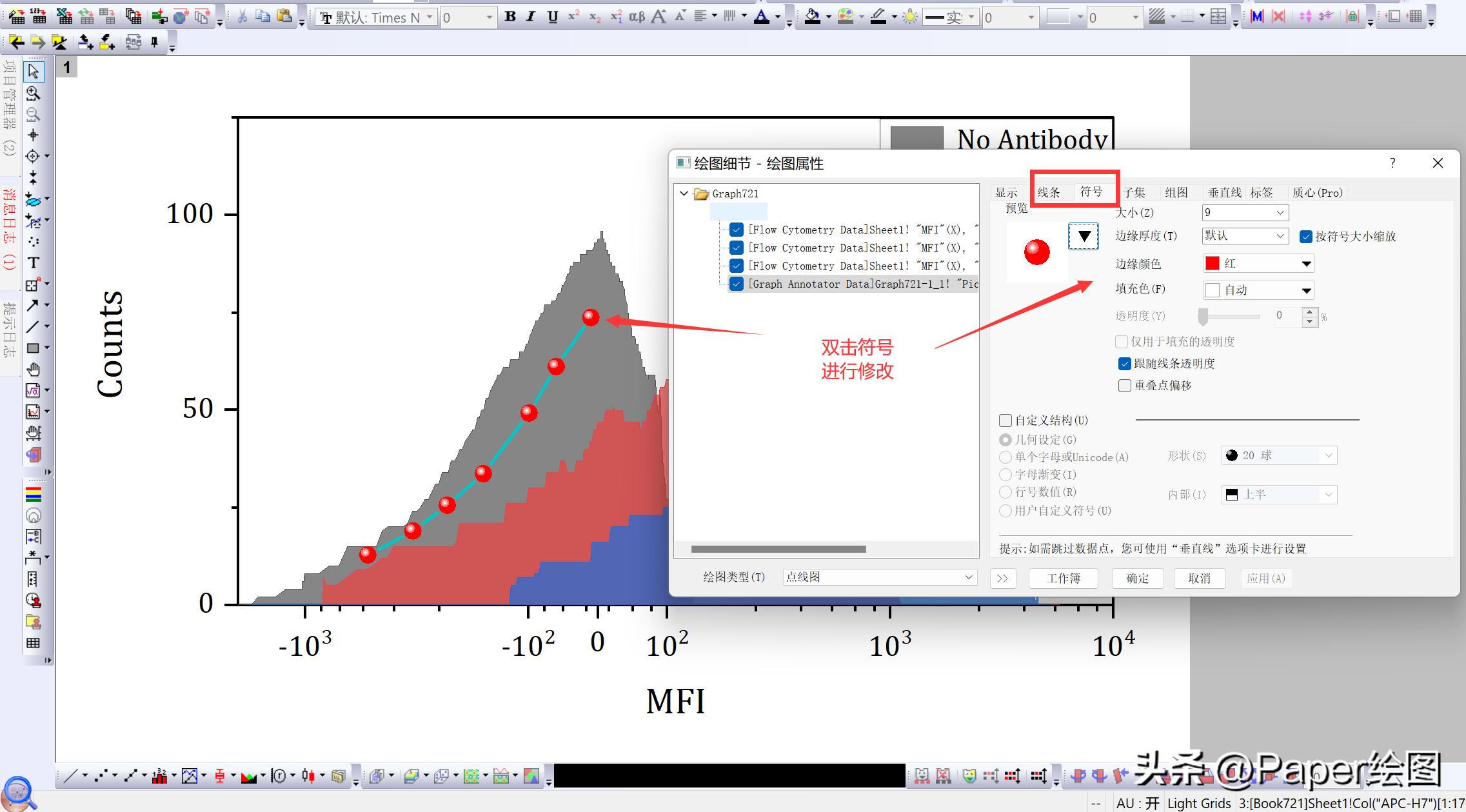Select the '几何设定(G)' radio button
The height and width of the screenshot is (812, 1466).
(x=1005, y=440)
